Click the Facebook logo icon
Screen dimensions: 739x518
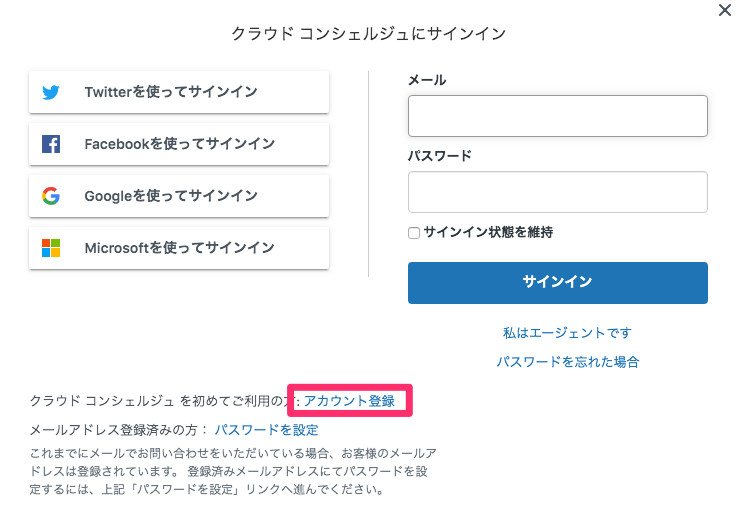point(51,144)
